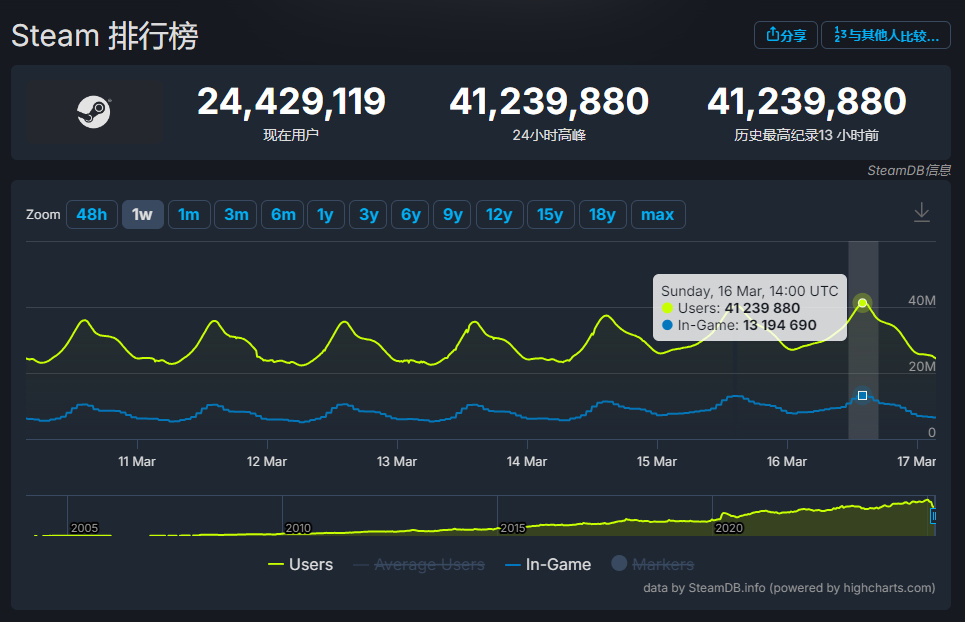The image size is (965, 622).
Task: Show max time range
Action: pos(658,215)
